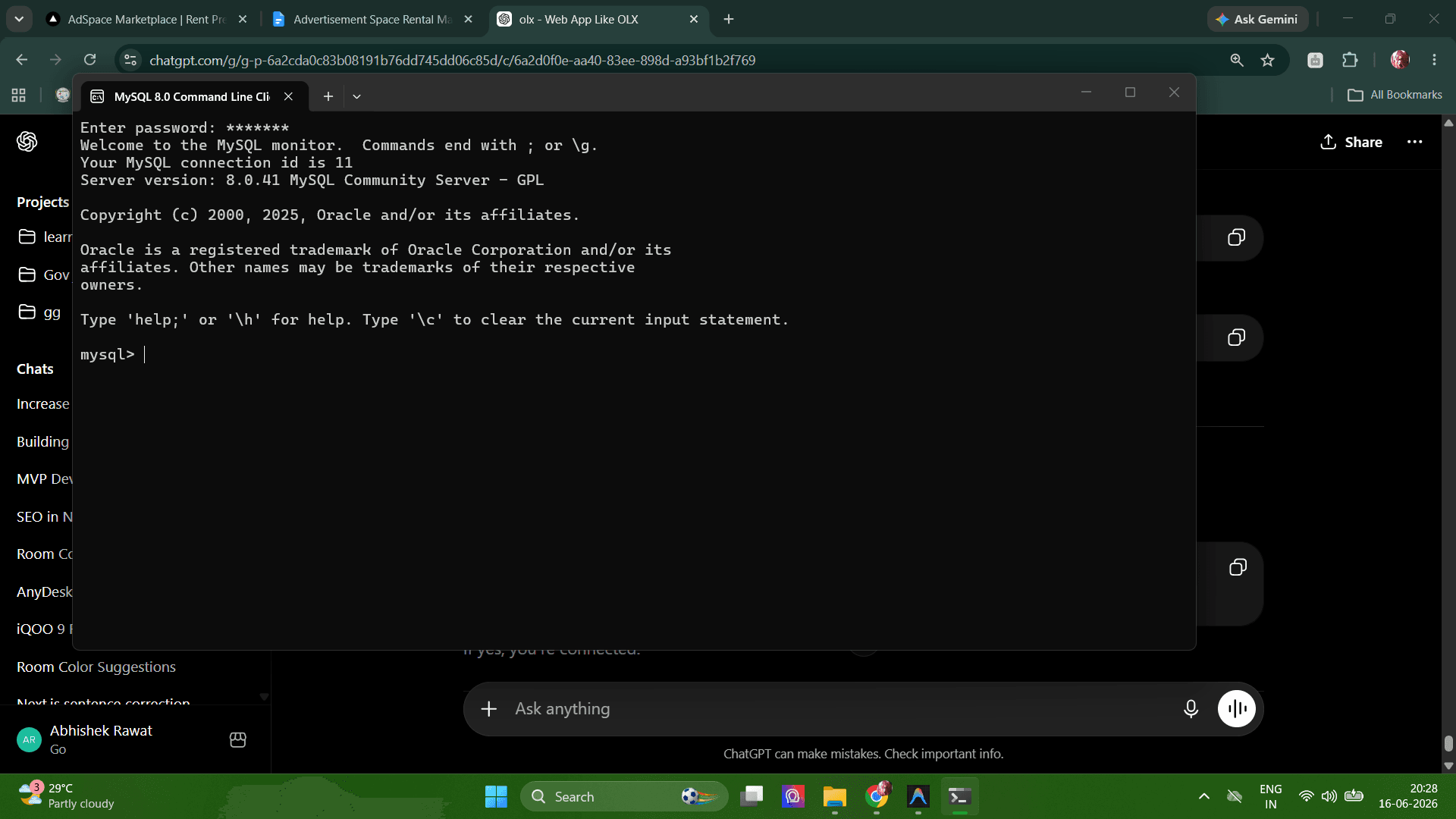Open ChatGPT conversation options ellipsis
This screenshot has height=819, width=1456.
[1414, 142]
